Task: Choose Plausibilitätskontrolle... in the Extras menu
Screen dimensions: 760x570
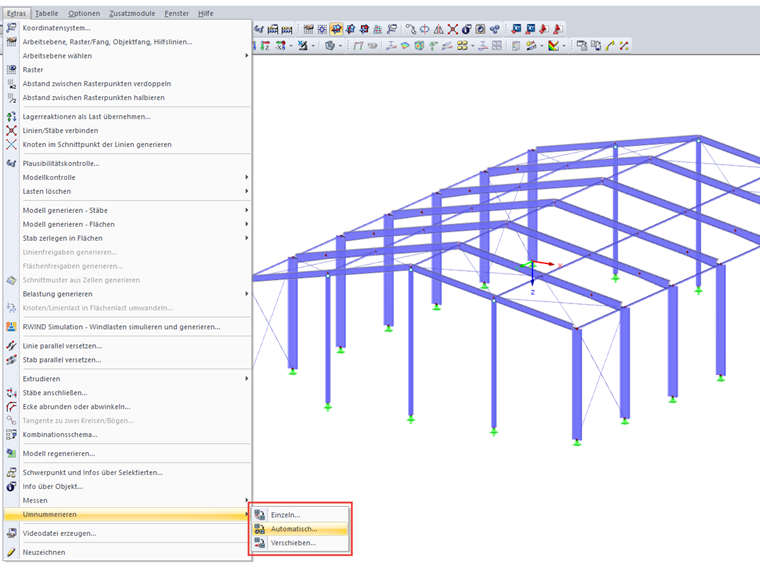Action: click(127, 163)
